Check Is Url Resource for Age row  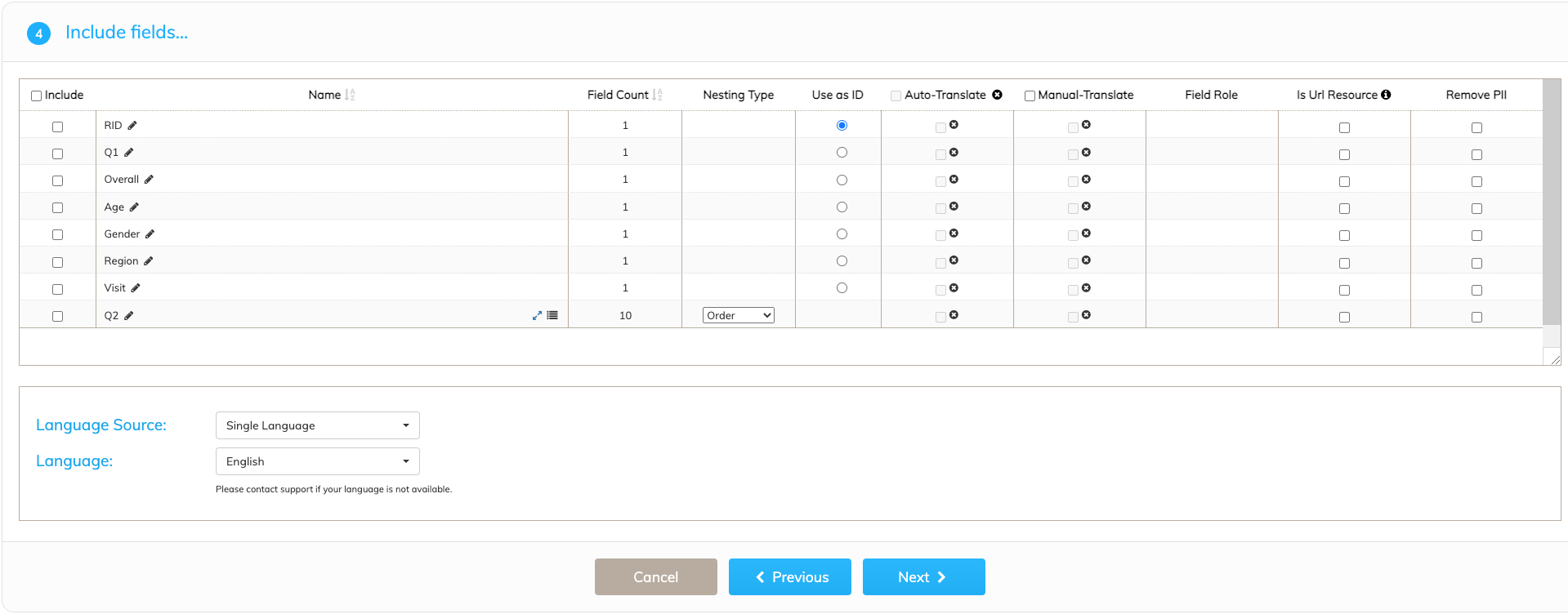[x=1344, y=208]
